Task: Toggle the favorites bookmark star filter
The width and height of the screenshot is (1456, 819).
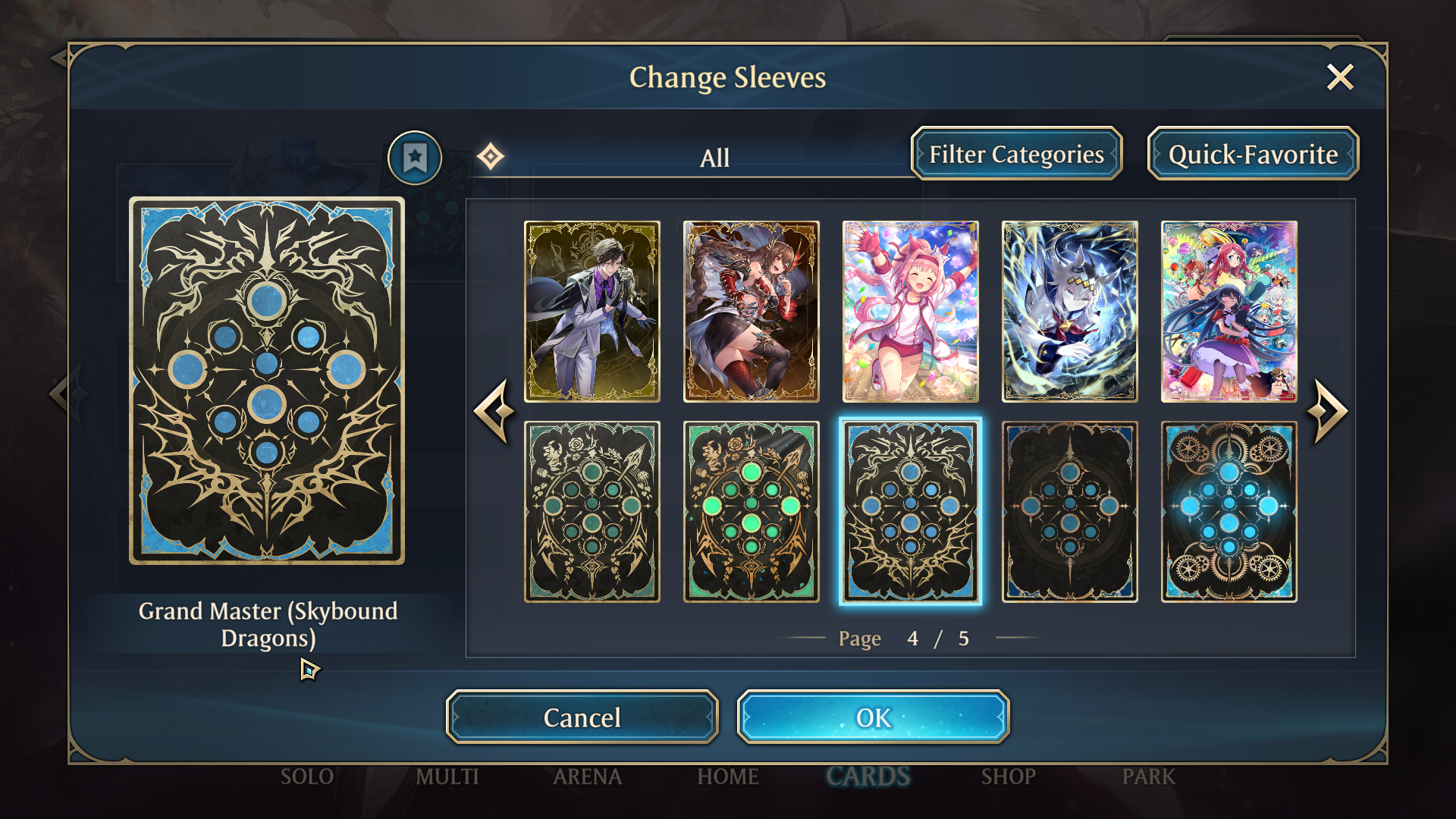Action: [x=415, y=158]
